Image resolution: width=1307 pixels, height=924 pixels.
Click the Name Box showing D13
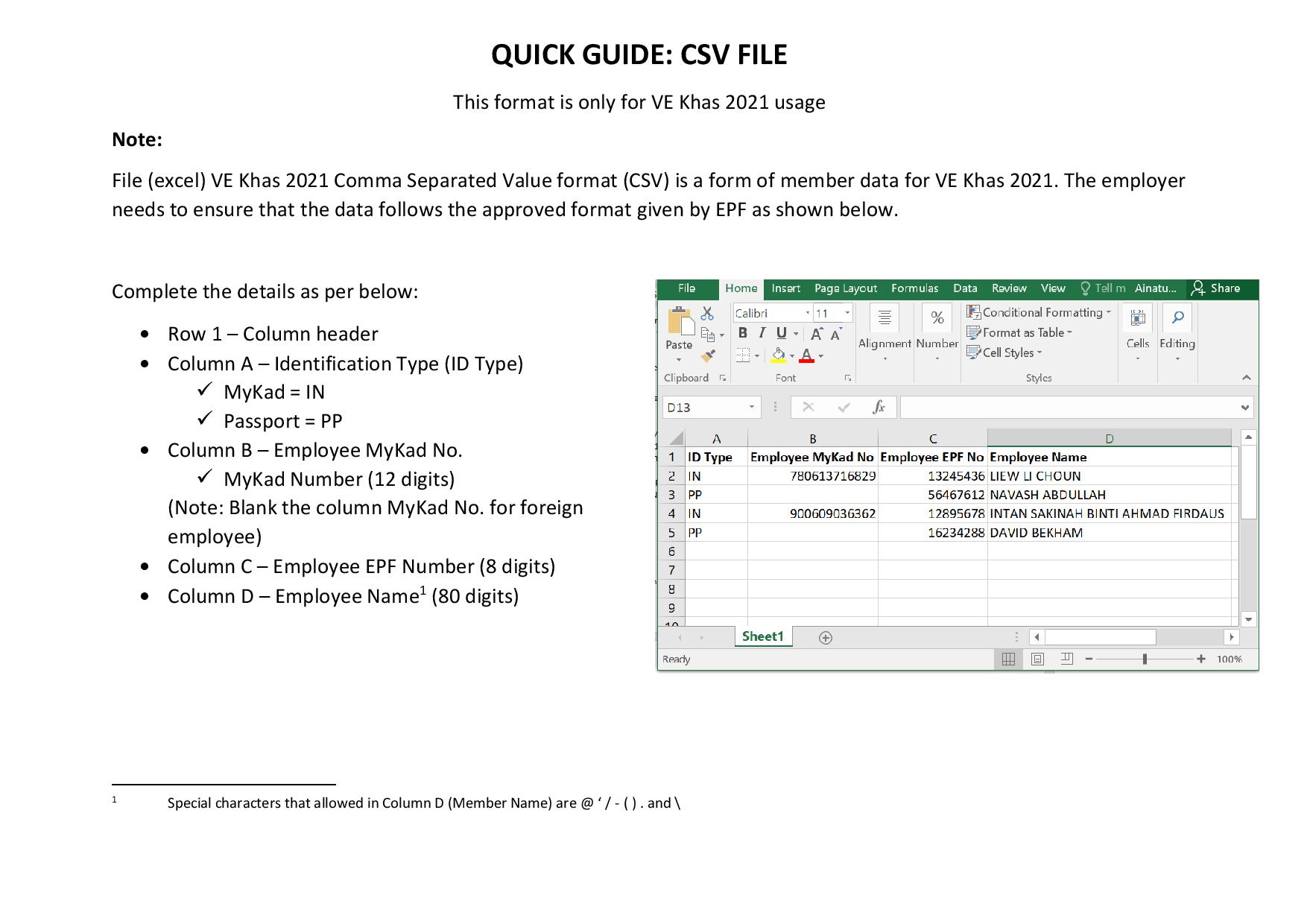(x=712, y=407)
